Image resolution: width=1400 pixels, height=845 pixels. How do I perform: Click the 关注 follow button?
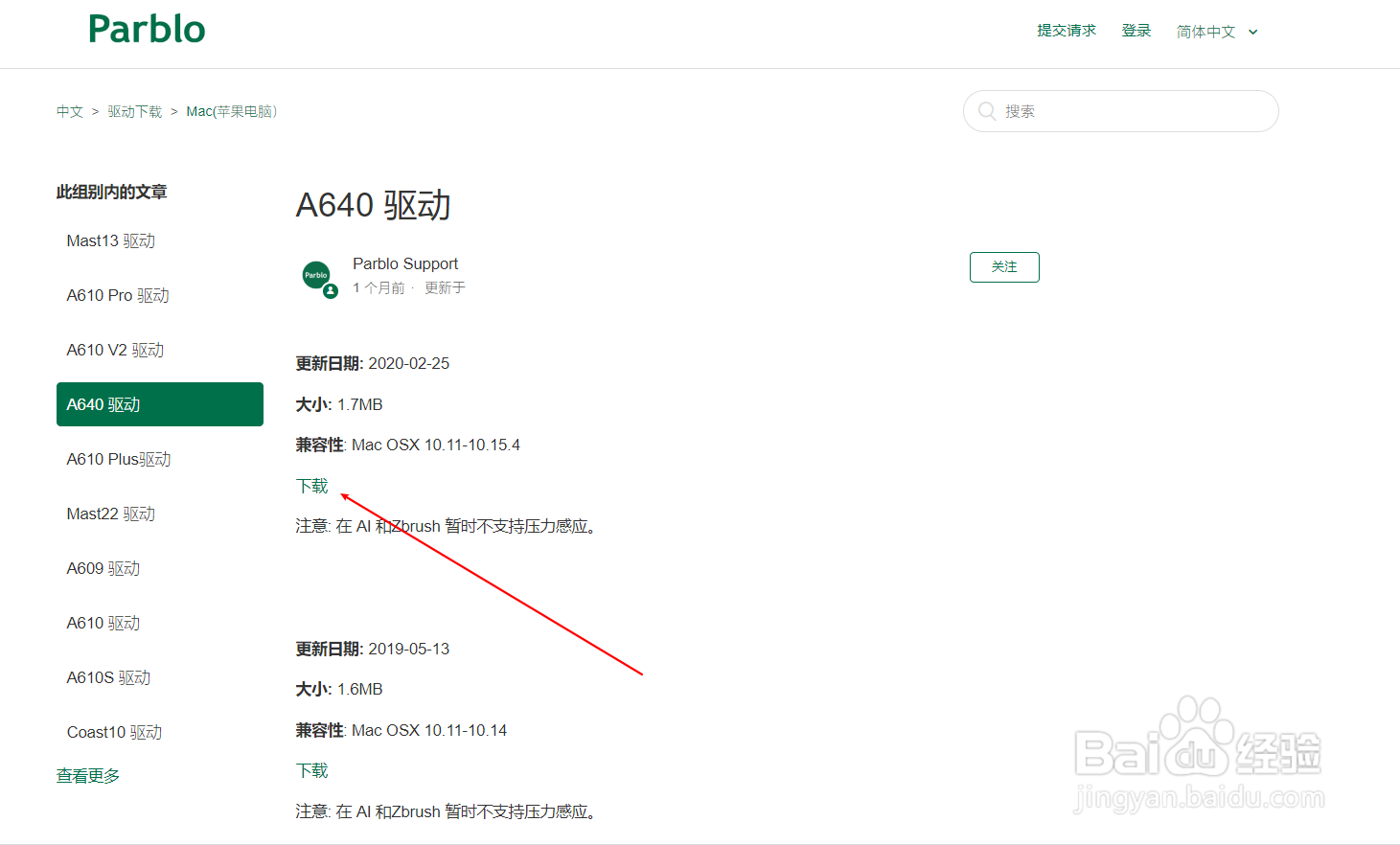tap(1004, 267)
